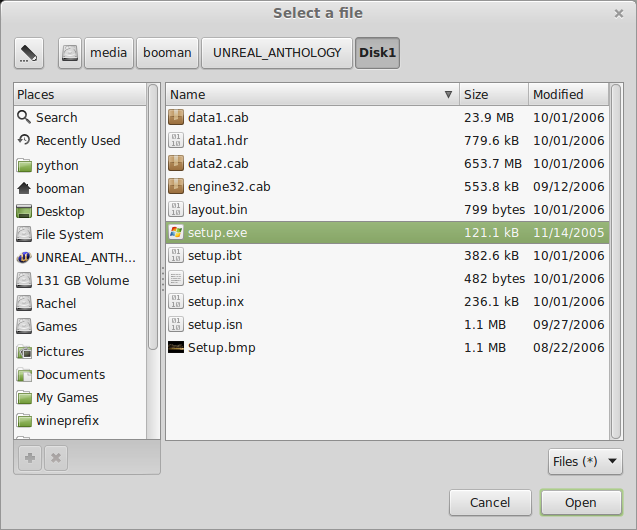Viewport: 637px width, 530px height.
Task: Click the remove bookmark X button
Action: click(56, 458)
